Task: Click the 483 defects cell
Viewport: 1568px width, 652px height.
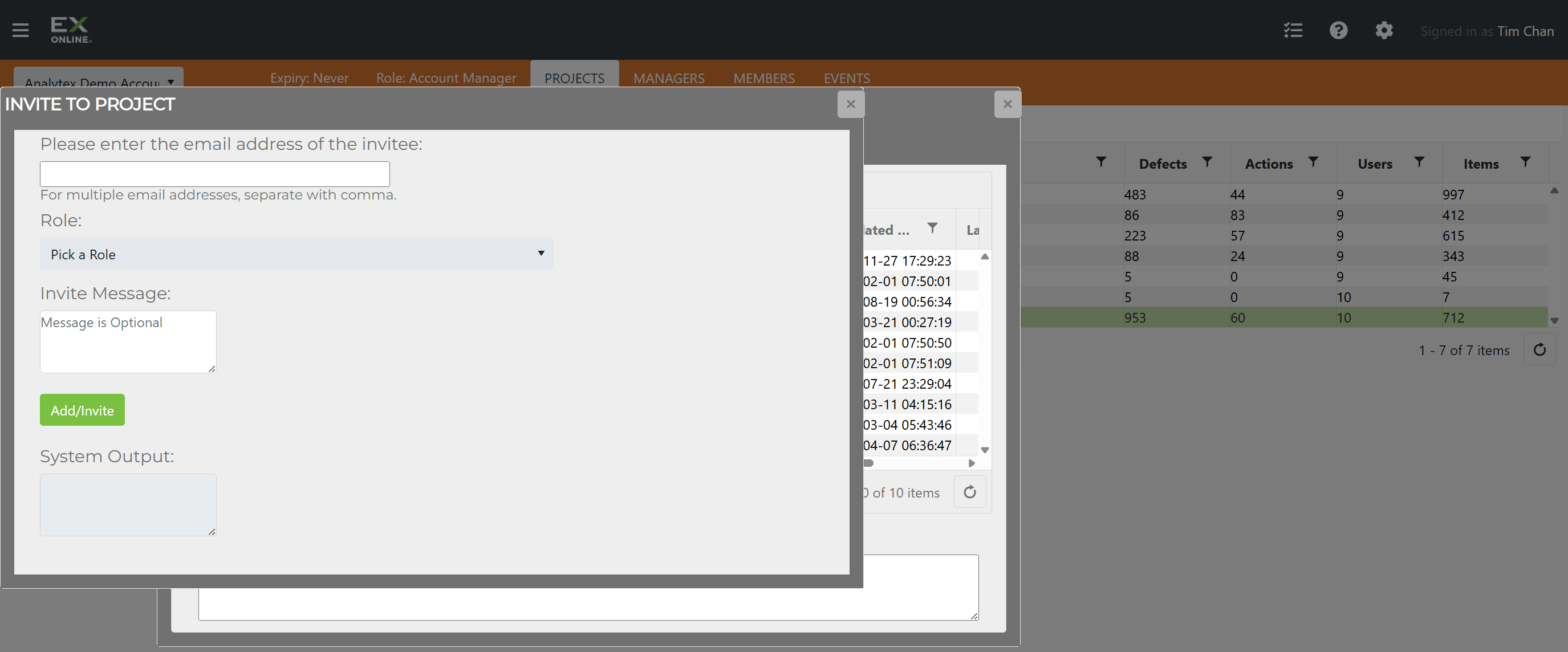Action: pyautogui.click(x=1177, y=194)
